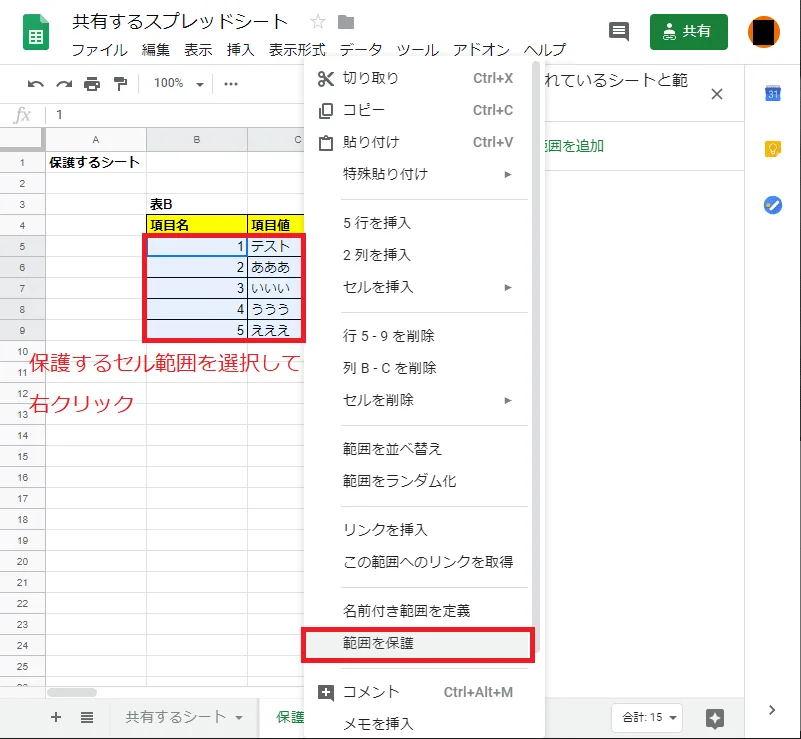Switch to the 保護 sheet tab
801x739 pixels.
tap(290, 717)
